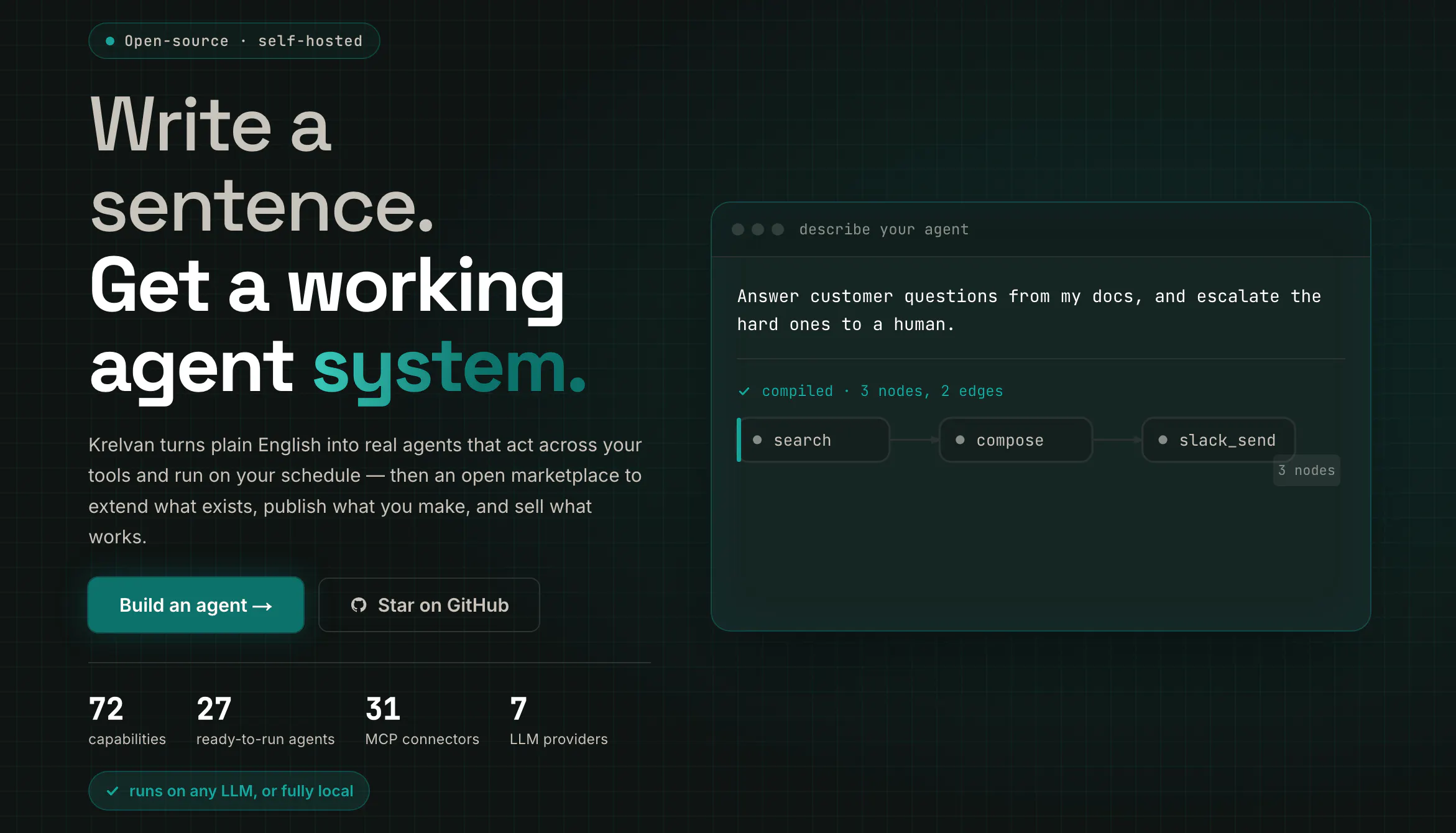
Task: Click the second window control dot
Action: tap(758, 229)
